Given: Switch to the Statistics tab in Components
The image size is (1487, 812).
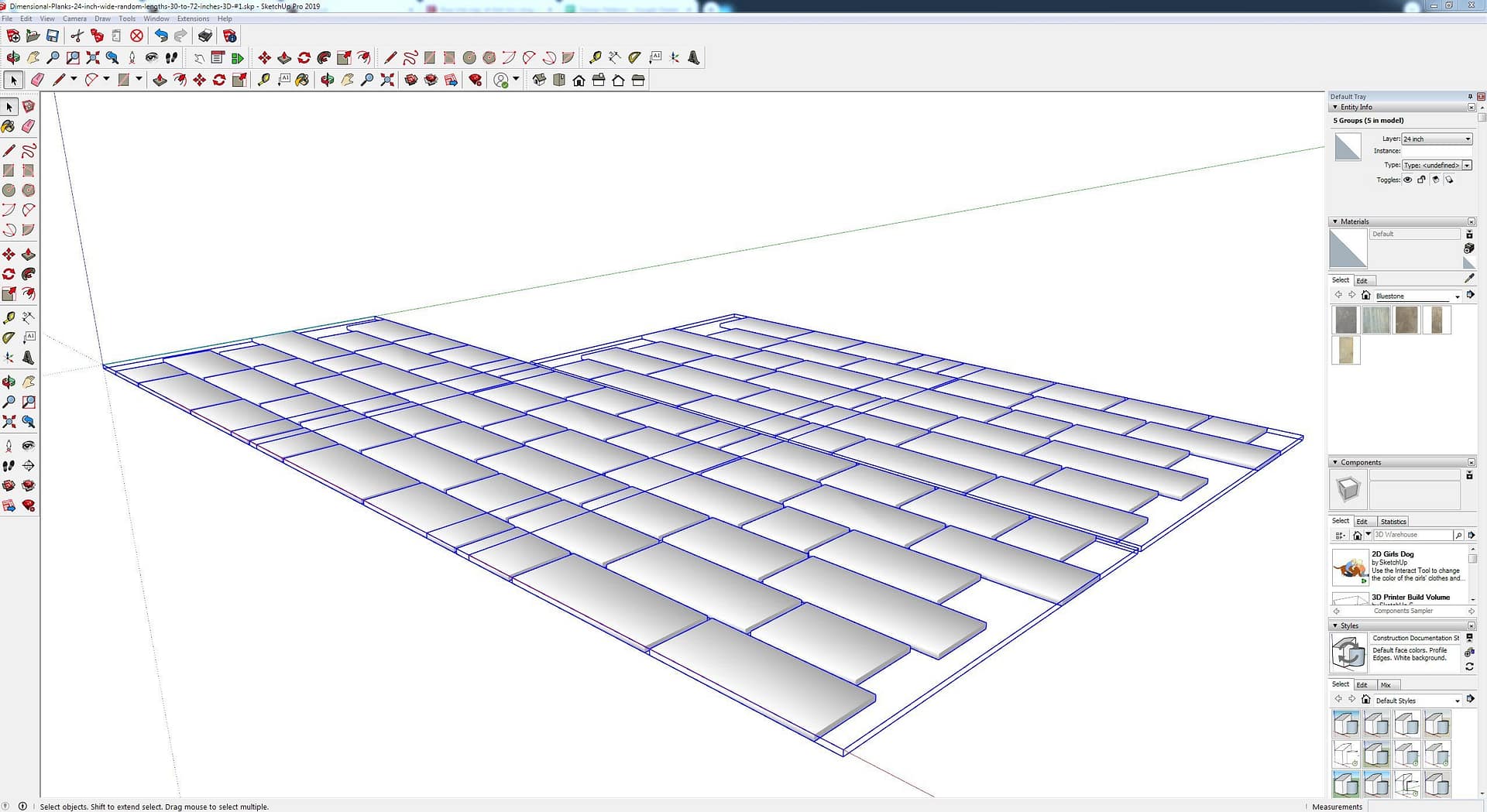Looking at the screenshot, I should click(x=1393, y=522).
